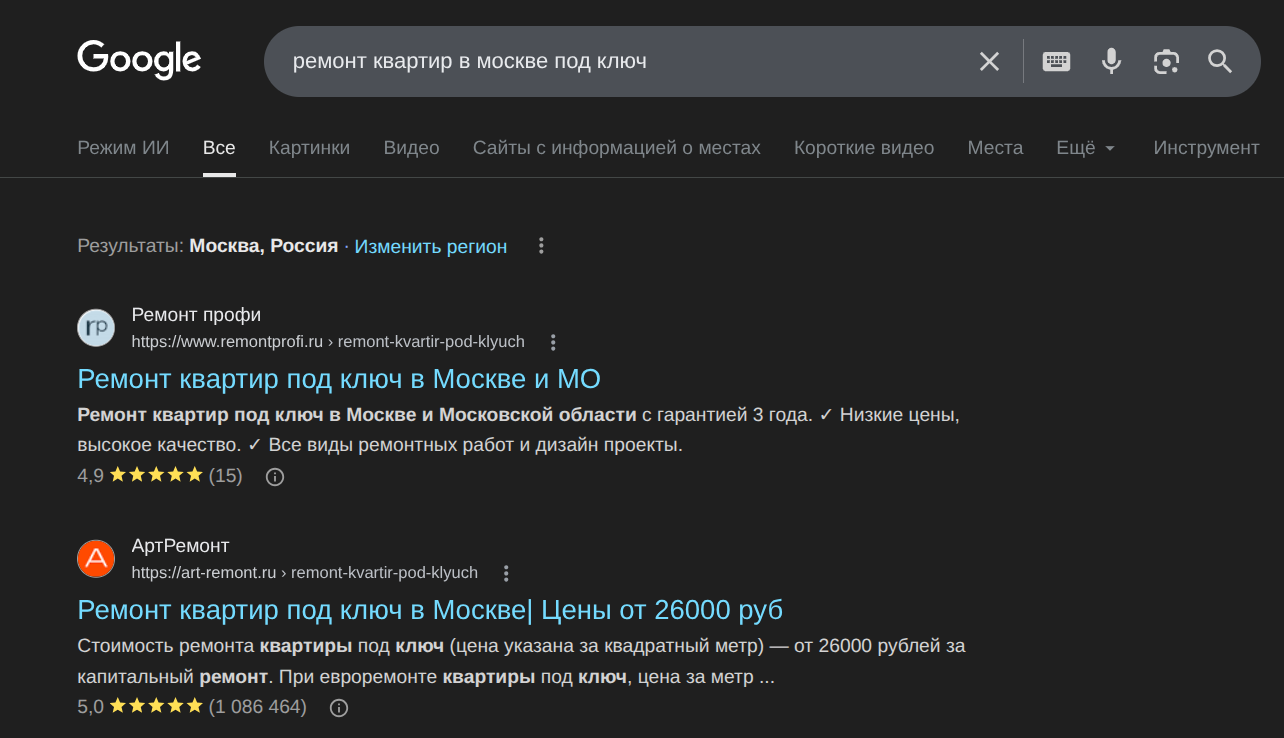Viewport: 1284px width, 738px height.
Task: Click the Изменить регион link
Action: click(x=430, y=246)
